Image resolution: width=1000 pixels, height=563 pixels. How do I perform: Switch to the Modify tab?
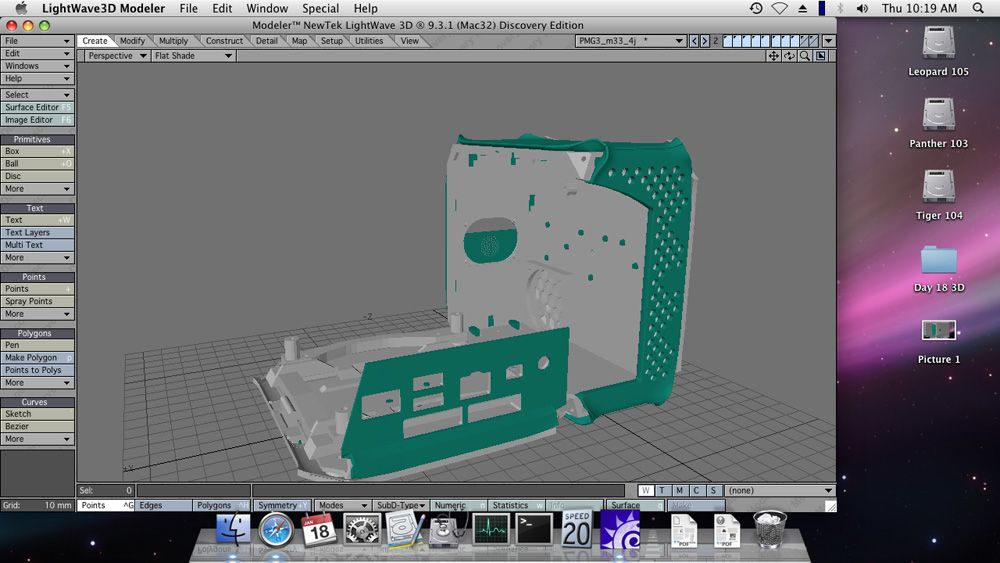coord(132,41)
